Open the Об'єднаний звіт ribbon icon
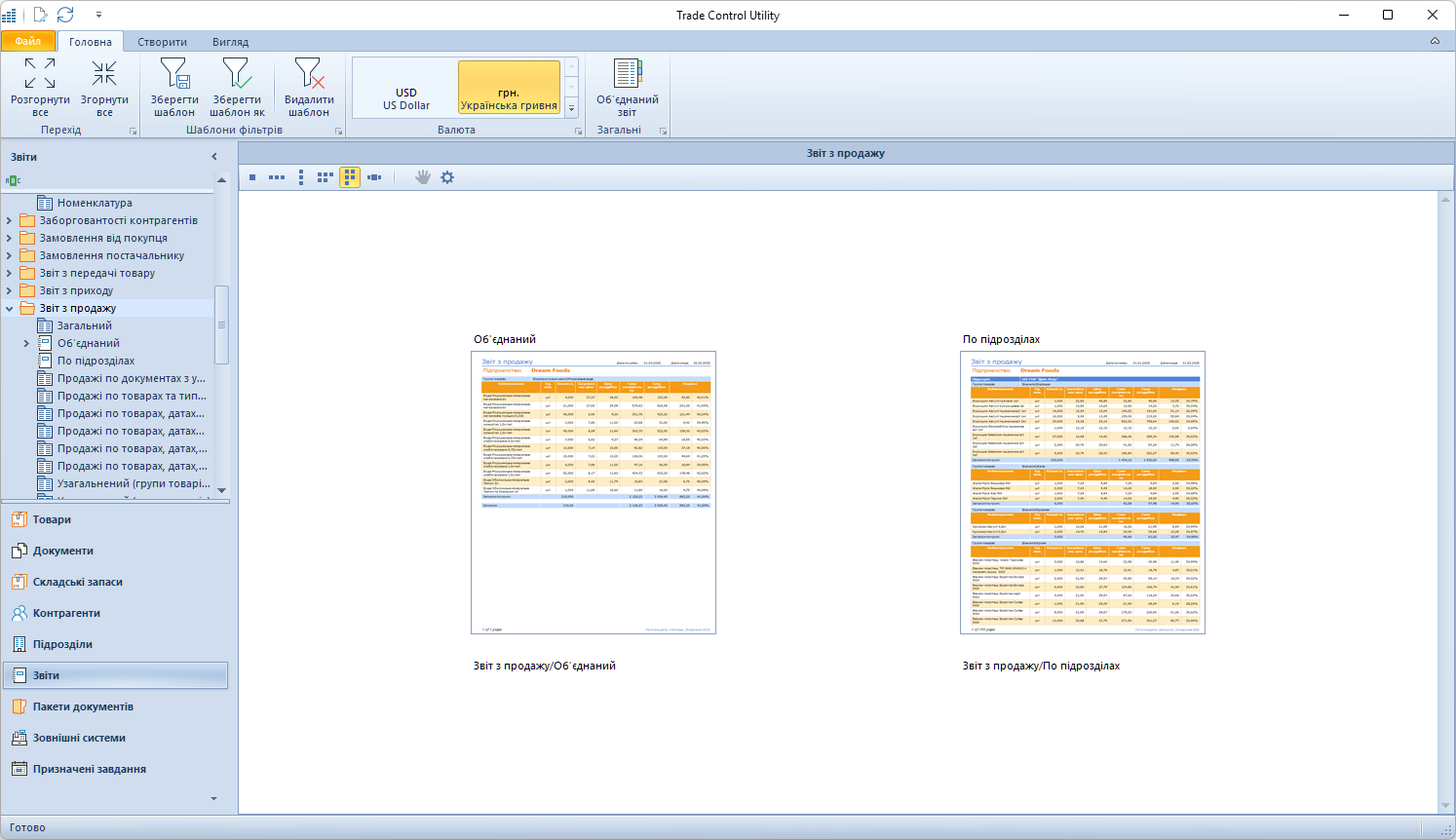1456x840 pixels. (x=627, y=74)
